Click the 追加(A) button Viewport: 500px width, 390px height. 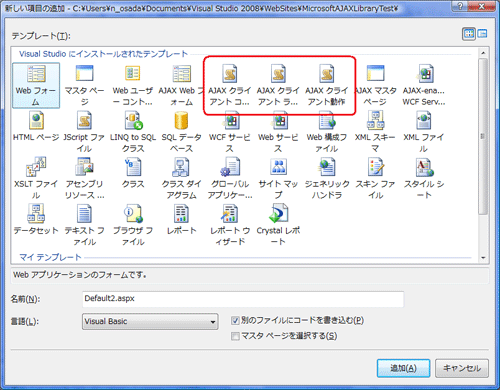point(403,368)
